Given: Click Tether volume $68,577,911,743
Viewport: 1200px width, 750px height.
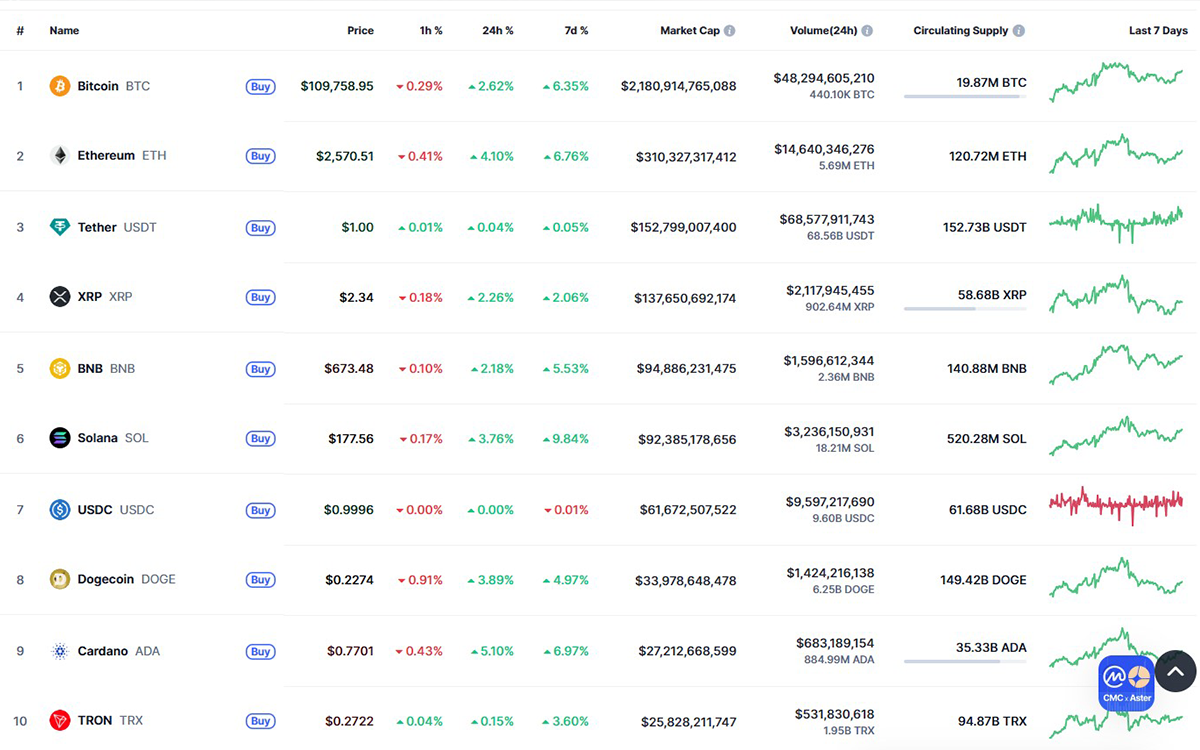Looking at the screenshot, I should coord(827,219).
